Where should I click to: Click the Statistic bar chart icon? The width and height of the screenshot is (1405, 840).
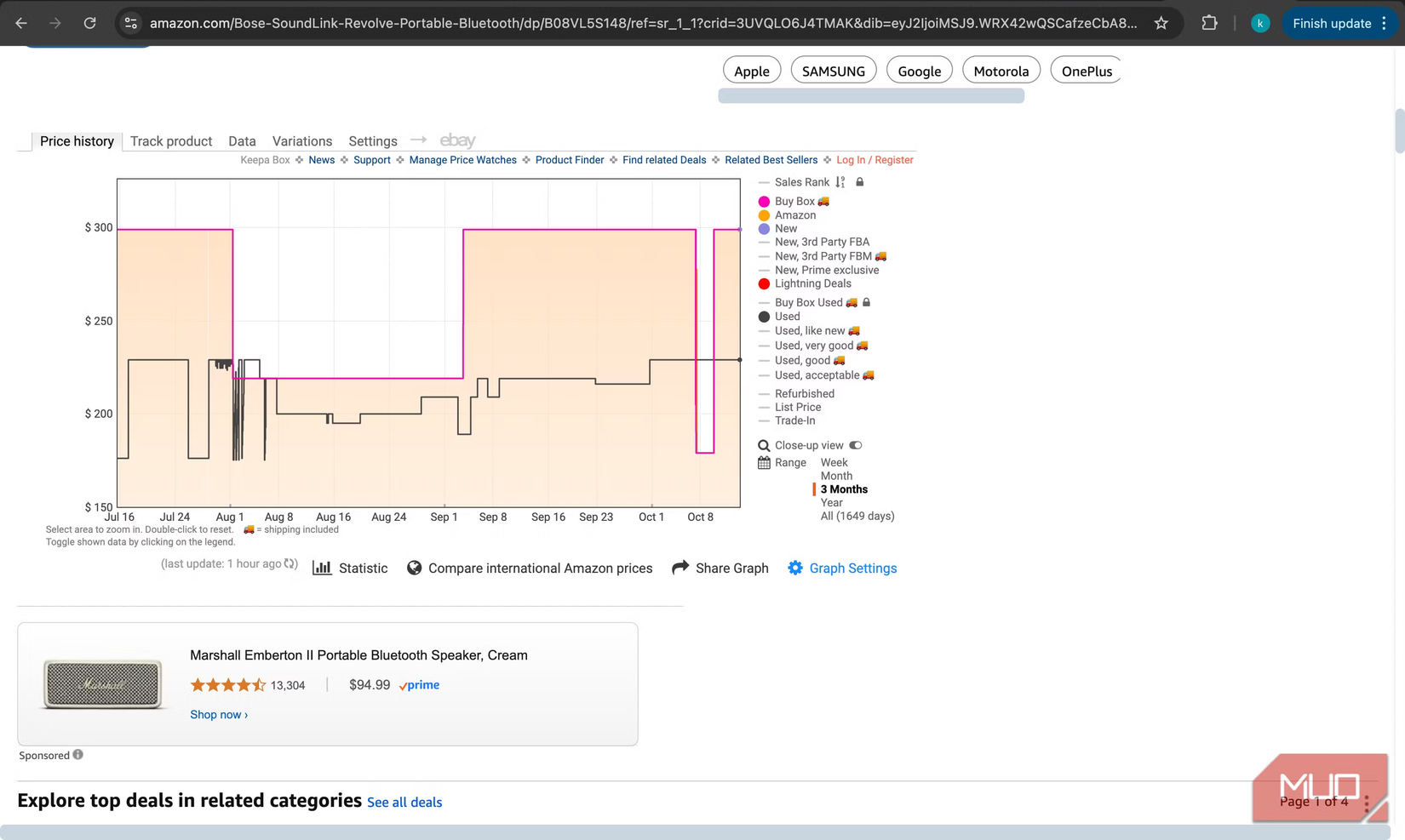[322, 568]
